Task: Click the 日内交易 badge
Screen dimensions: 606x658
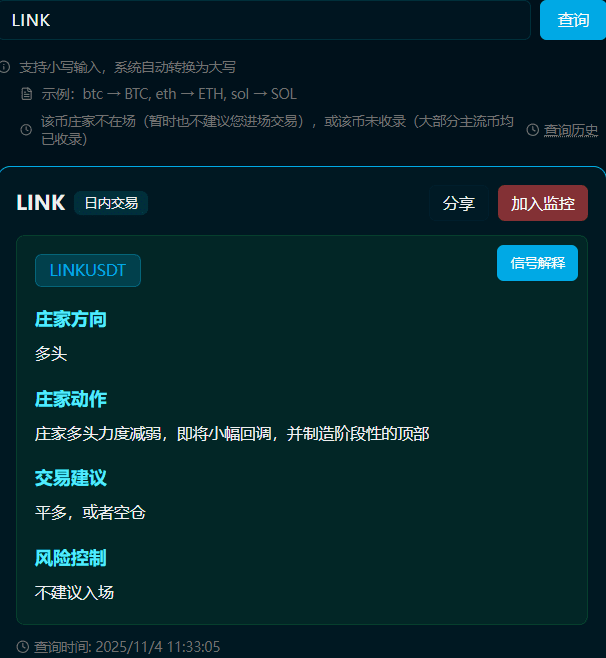Action: pos(111,203)
